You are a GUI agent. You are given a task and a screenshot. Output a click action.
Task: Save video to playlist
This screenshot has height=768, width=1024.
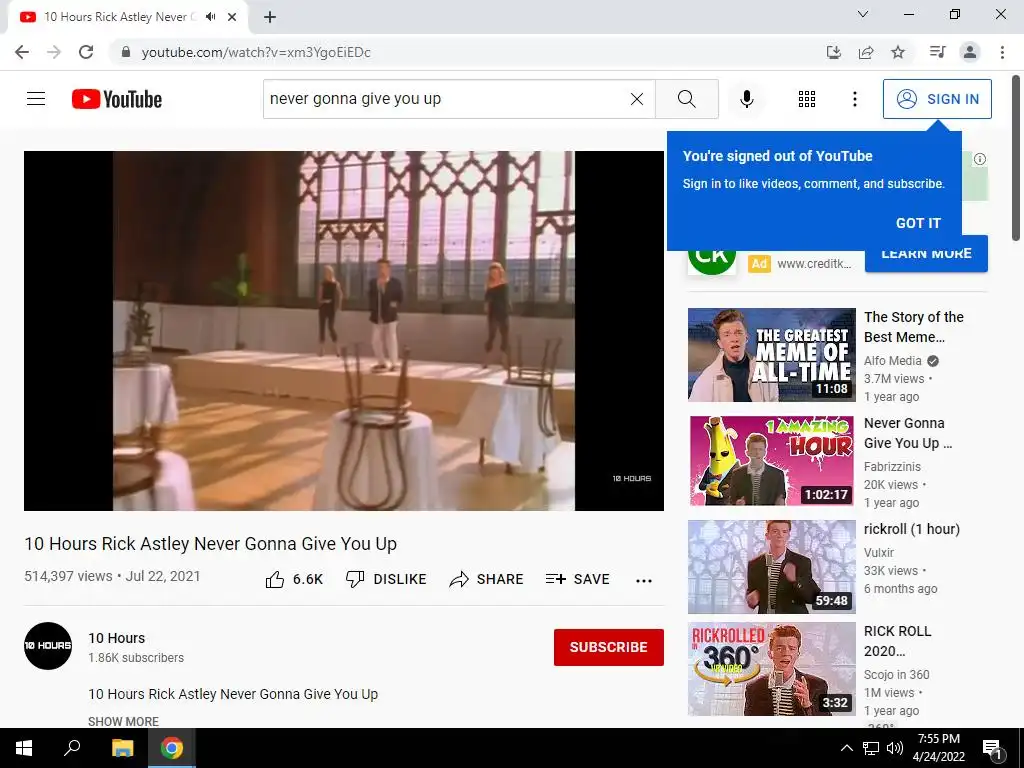(578, 579)
